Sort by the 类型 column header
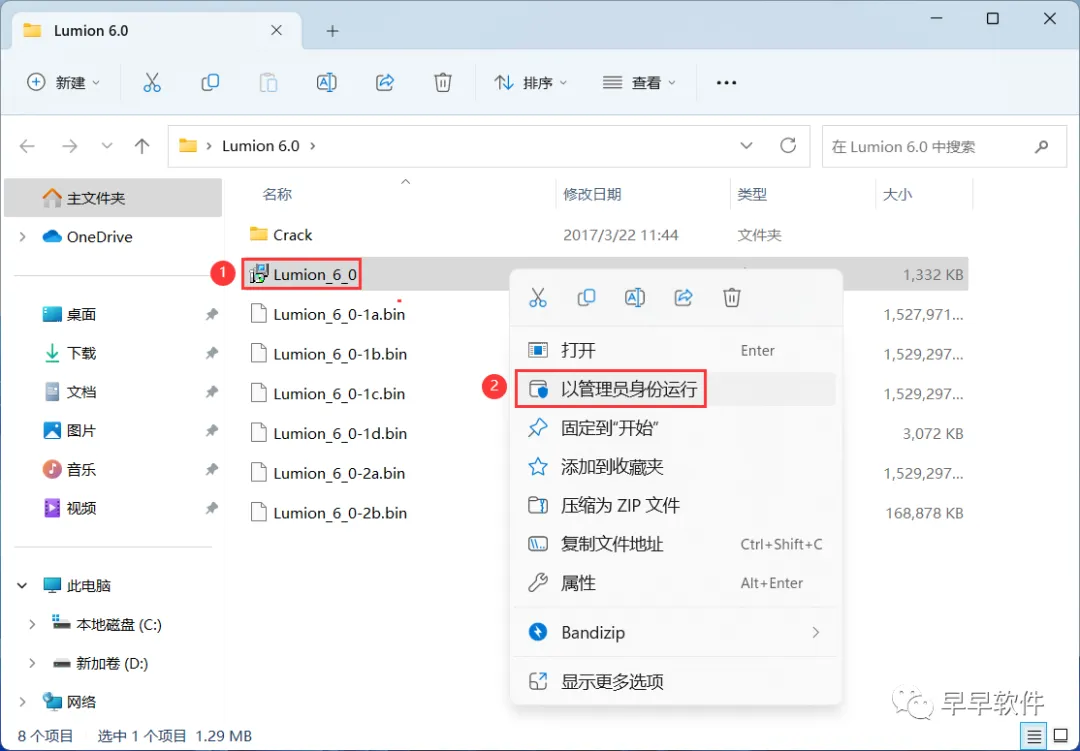 (x=752, y=195)
